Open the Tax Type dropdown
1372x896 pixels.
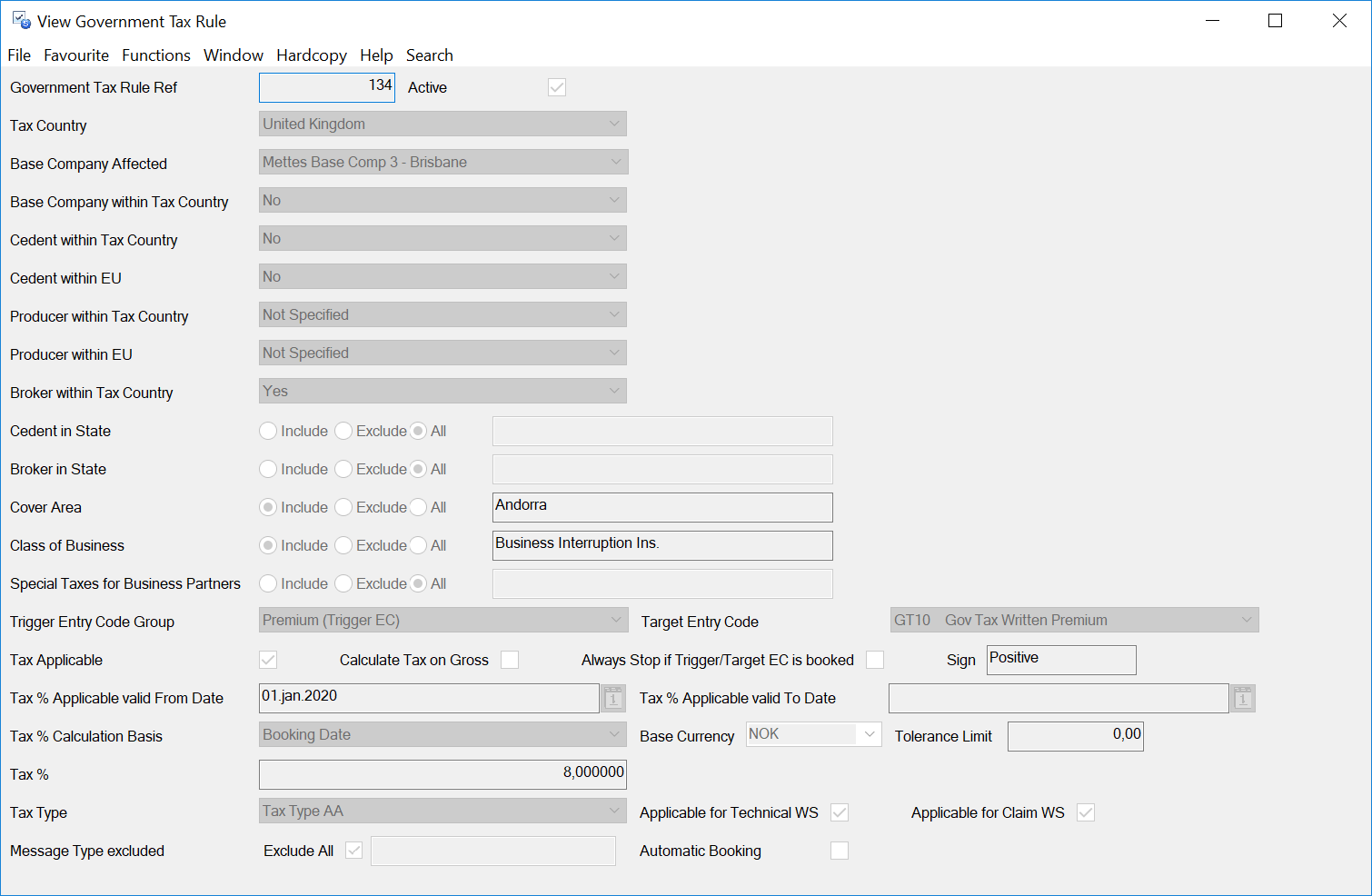(x=614, y=811)
